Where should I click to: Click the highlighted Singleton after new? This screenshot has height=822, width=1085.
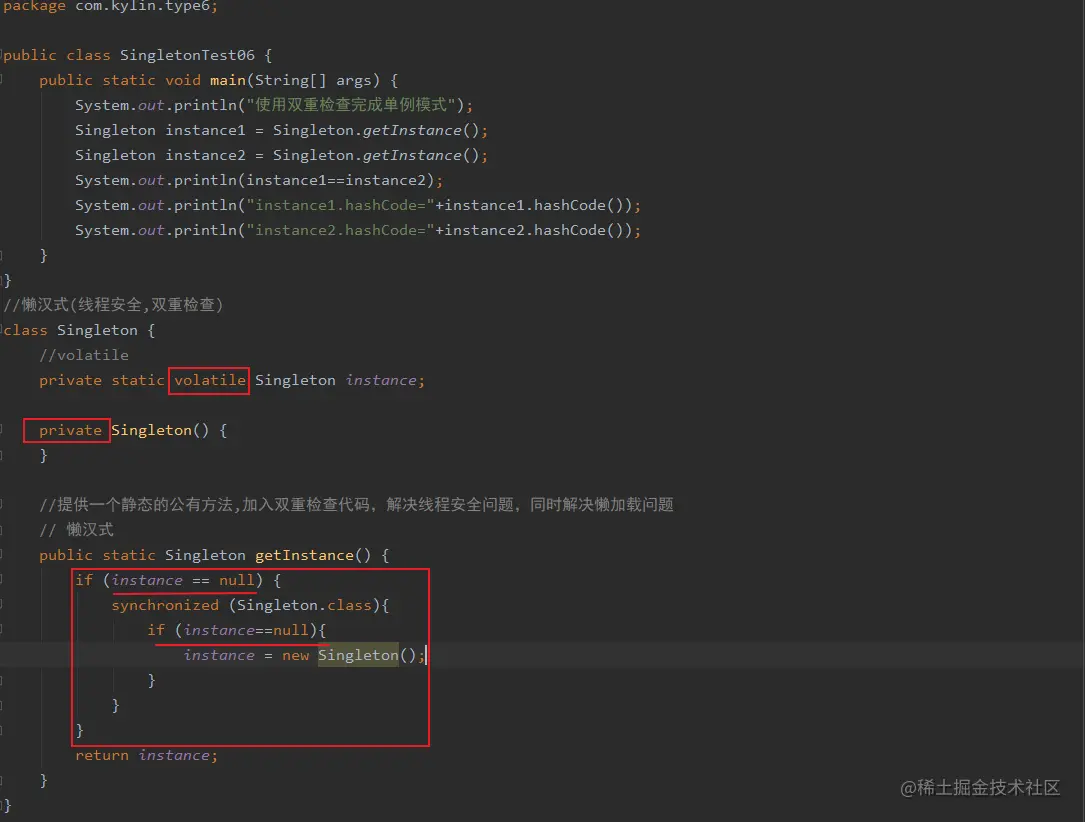point(358,655)
